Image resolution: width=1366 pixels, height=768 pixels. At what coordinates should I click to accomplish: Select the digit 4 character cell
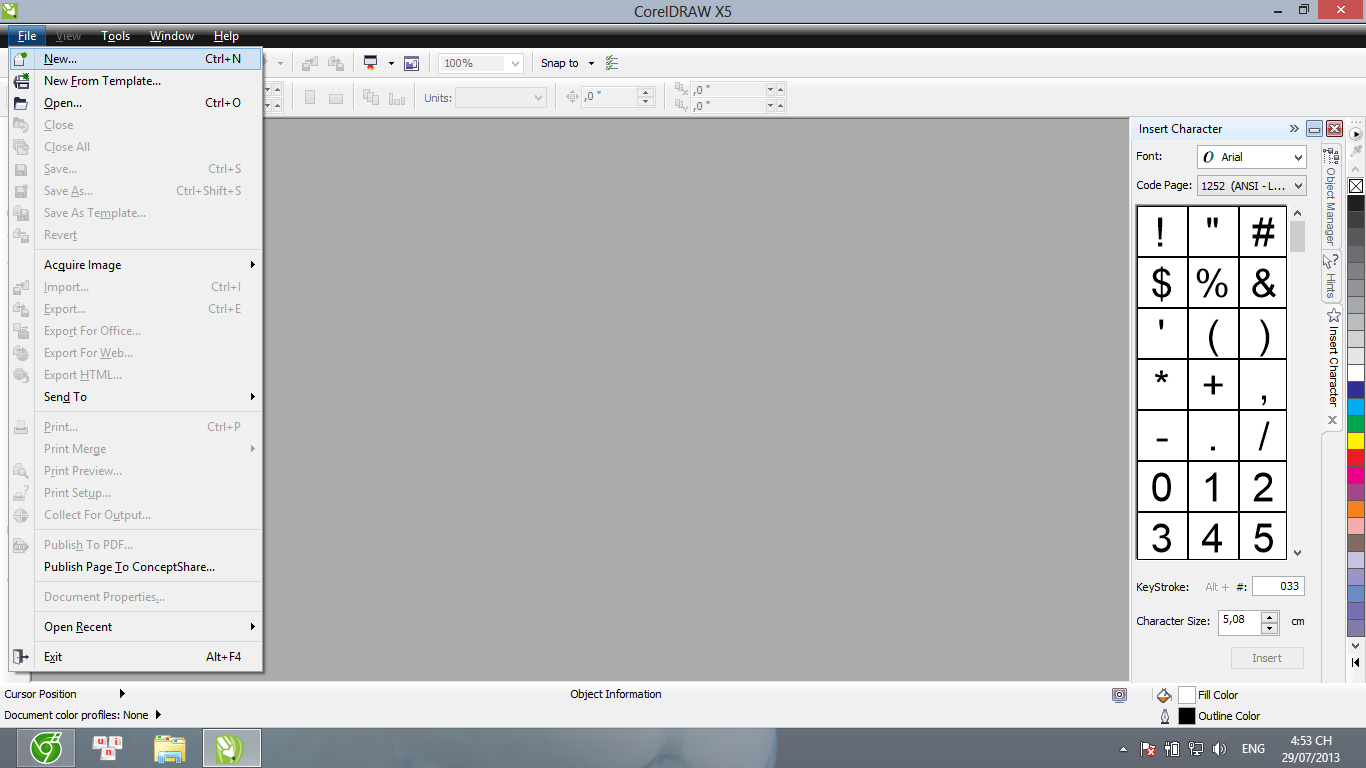click(x=1213, y=537)
